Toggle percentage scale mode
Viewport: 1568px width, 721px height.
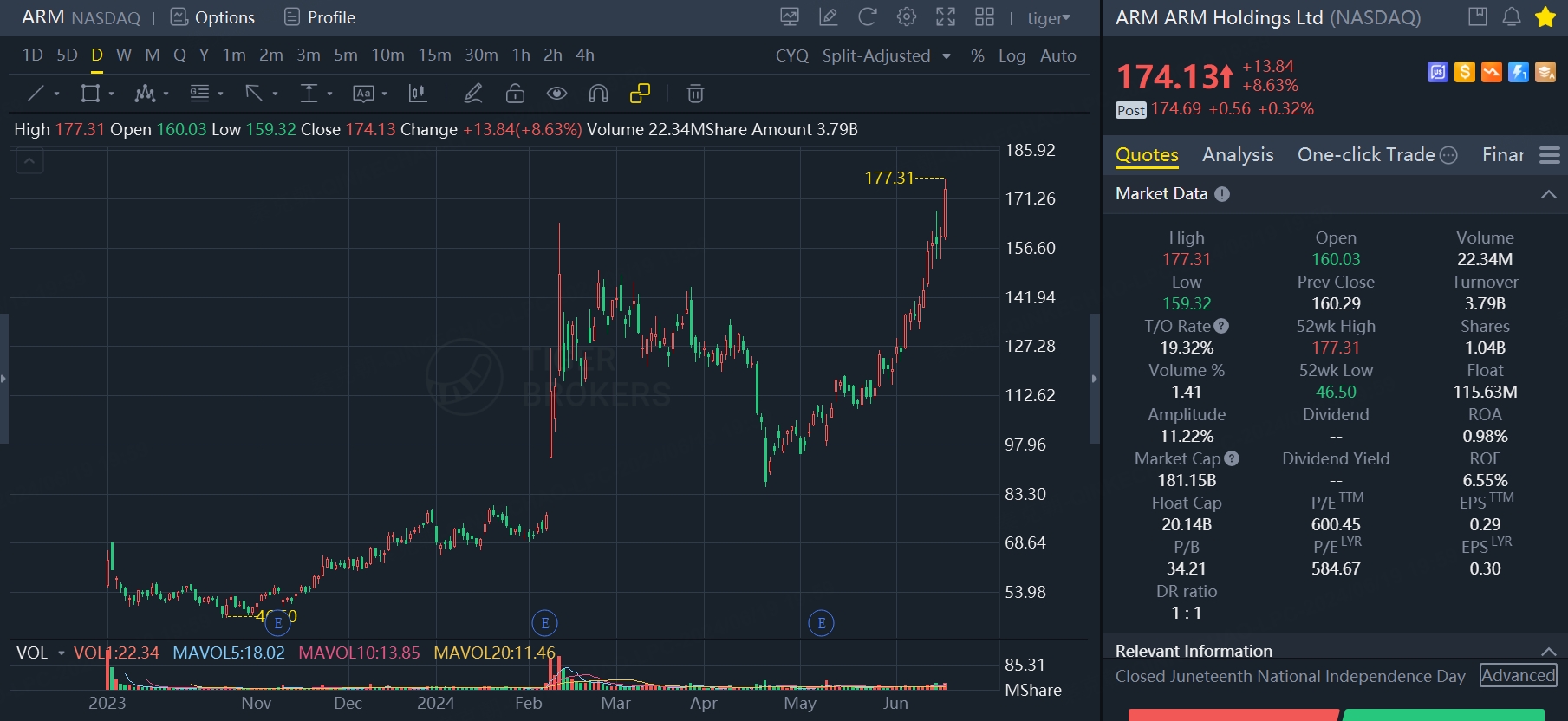[978, 55]
